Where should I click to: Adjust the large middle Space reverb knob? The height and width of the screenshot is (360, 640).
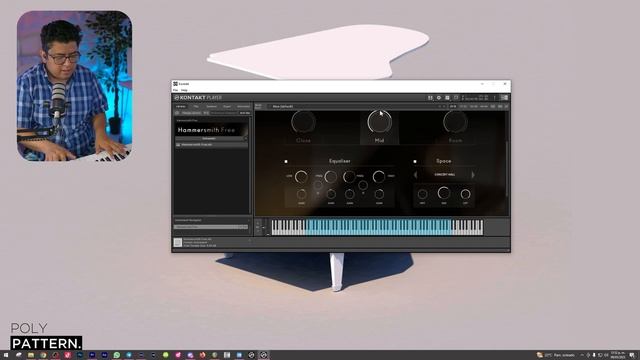pos(444,193)
